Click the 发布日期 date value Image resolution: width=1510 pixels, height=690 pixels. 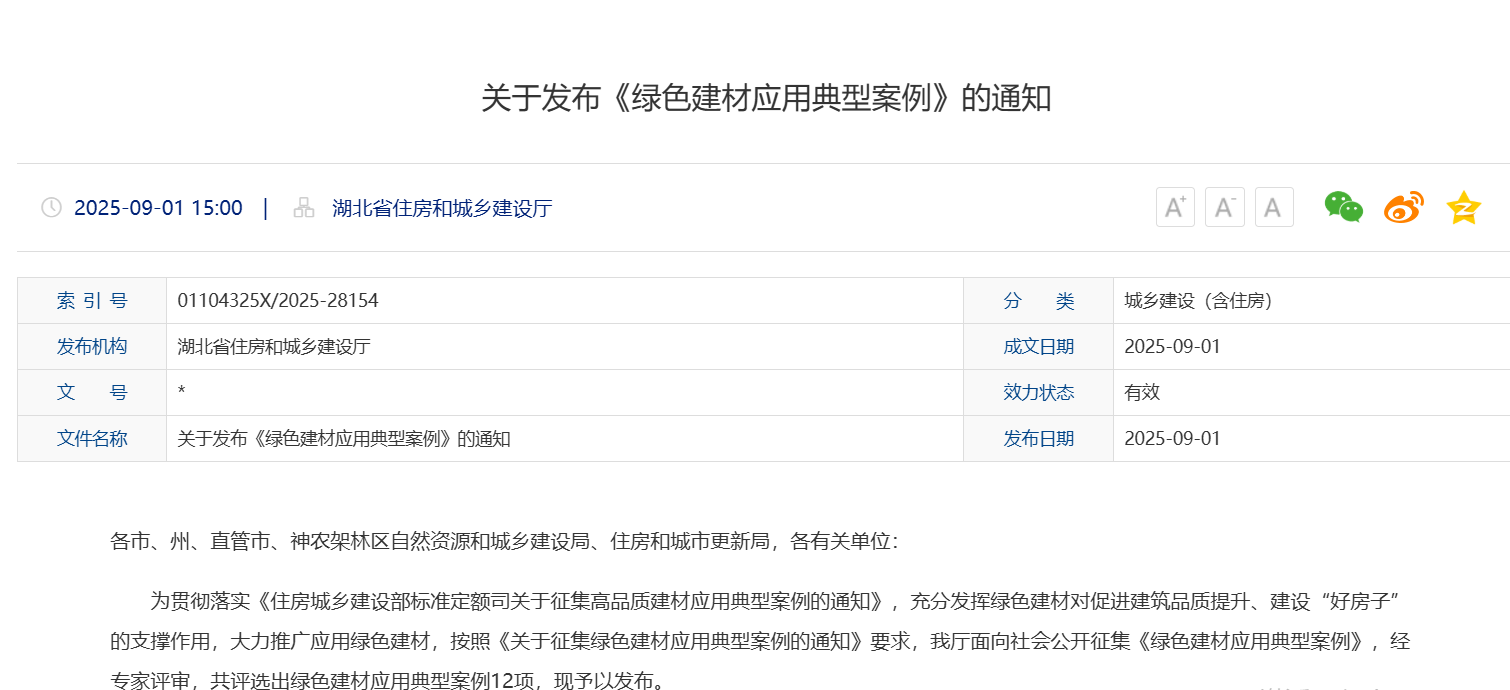pos(1172,439)
